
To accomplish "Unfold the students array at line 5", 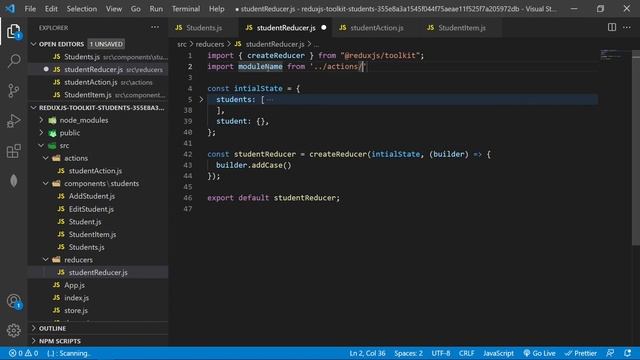I will pos(201,99).
